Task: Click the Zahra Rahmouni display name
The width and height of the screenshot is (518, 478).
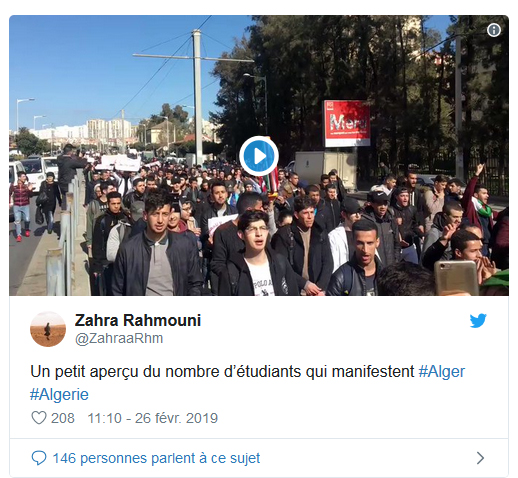Action: [138, 320]
